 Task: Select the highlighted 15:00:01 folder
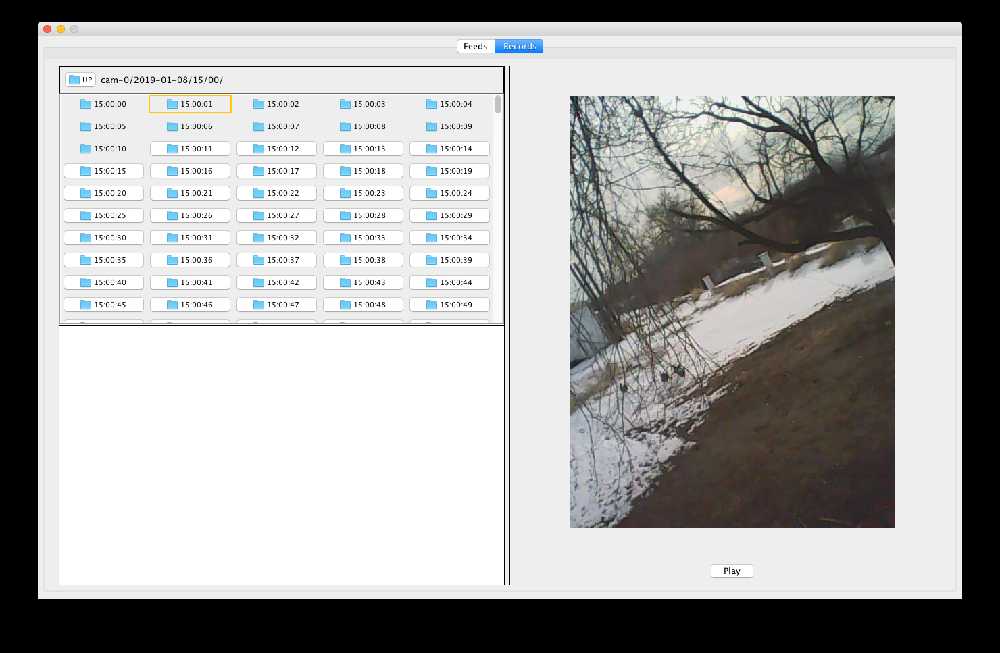tap(190, 104)
